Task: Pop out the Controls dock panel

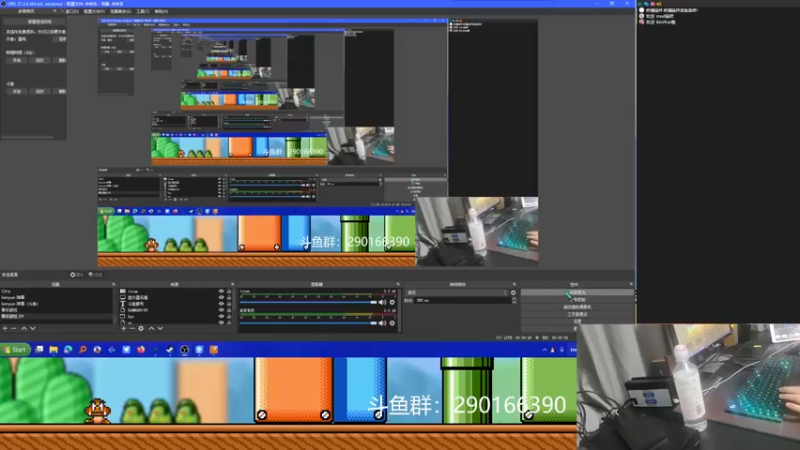Action: 631,284
